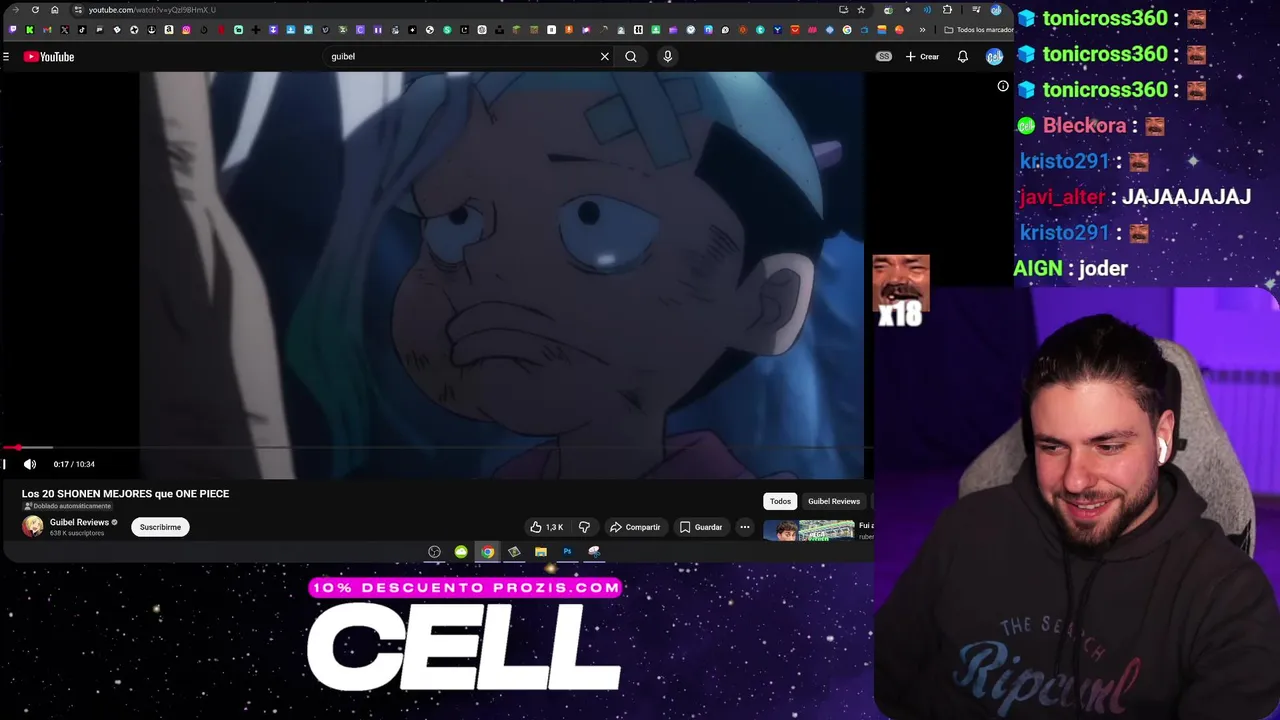The height and width of the screenshot is (720, 1280).
Task: Open the green cloud app in taskbar
Action: (461, 552)
